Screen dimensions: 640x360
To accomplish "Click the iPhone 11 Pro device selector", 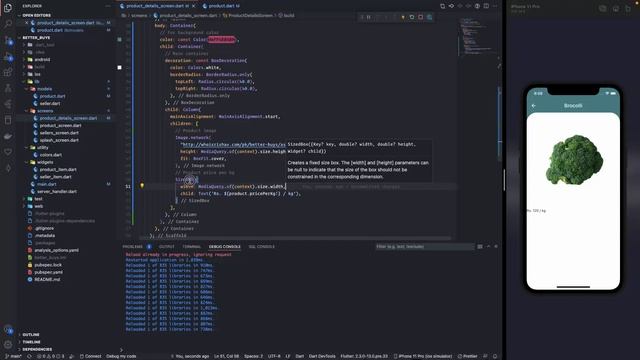I will pos(423,356).
